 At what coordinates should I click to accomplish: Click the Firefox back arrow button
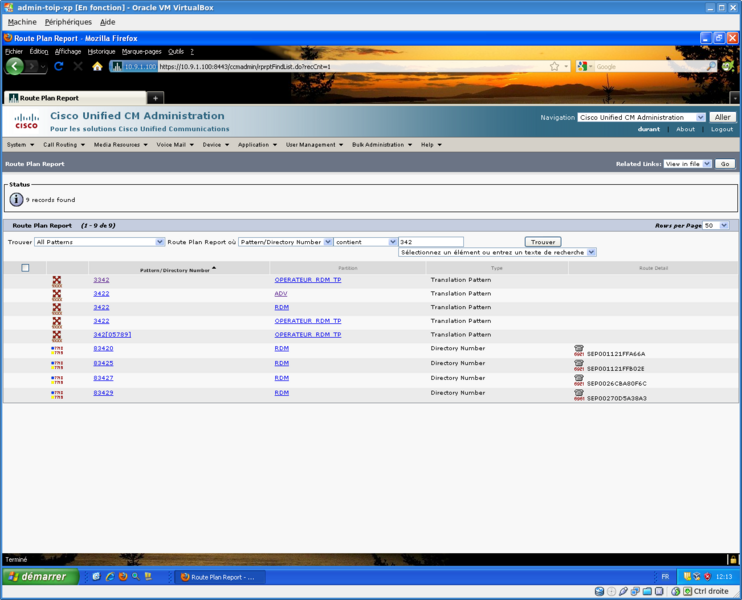[15, 66]
